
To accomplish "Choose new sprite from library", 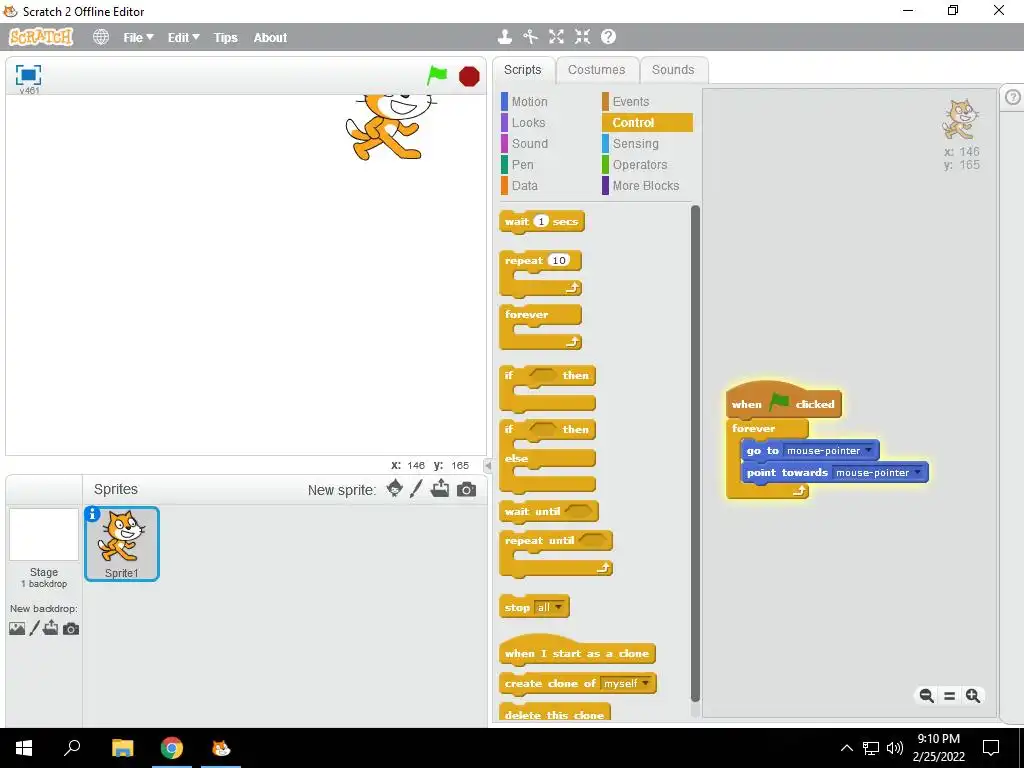I will [x=394, y=488].
